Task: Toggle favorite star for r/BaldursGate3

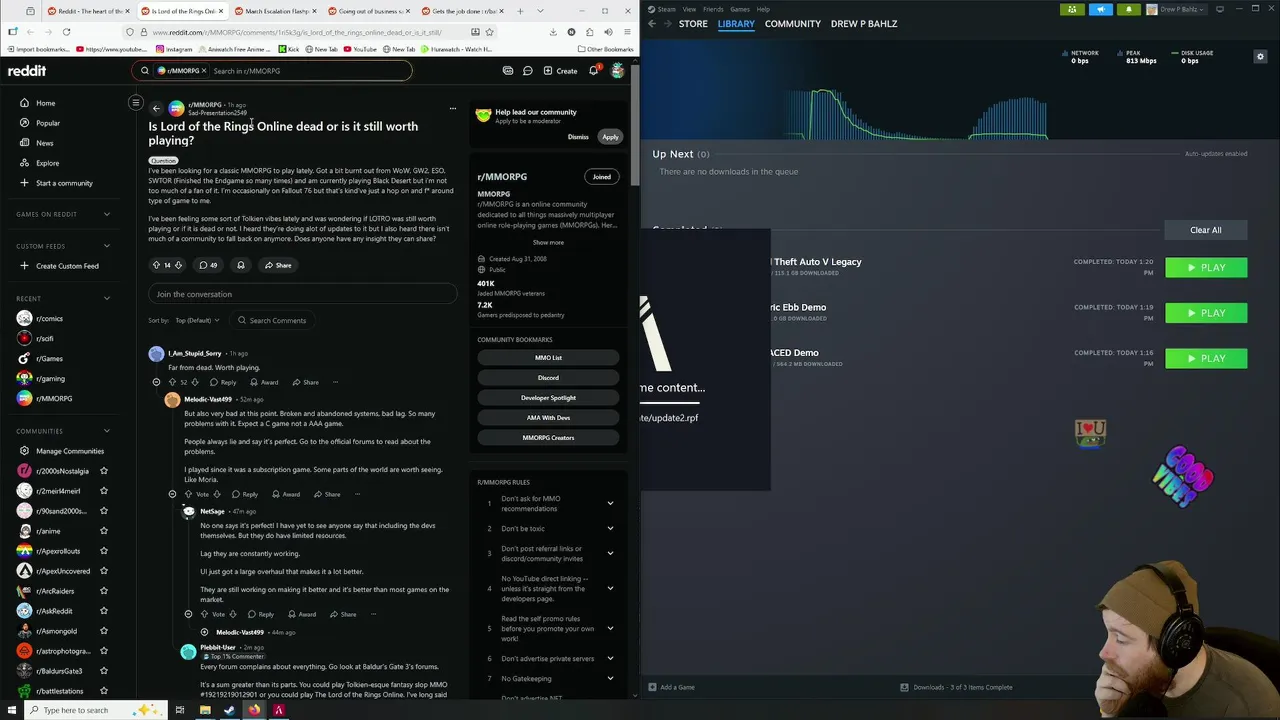Action: [103, 671]
